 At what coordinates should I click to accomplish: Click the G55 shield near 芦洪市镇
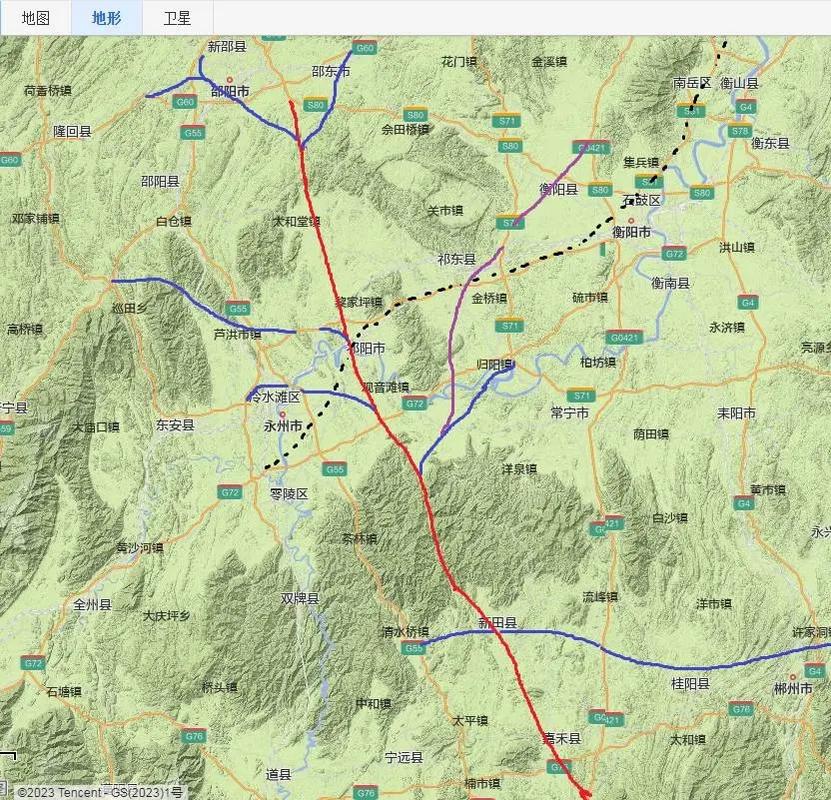238,308
